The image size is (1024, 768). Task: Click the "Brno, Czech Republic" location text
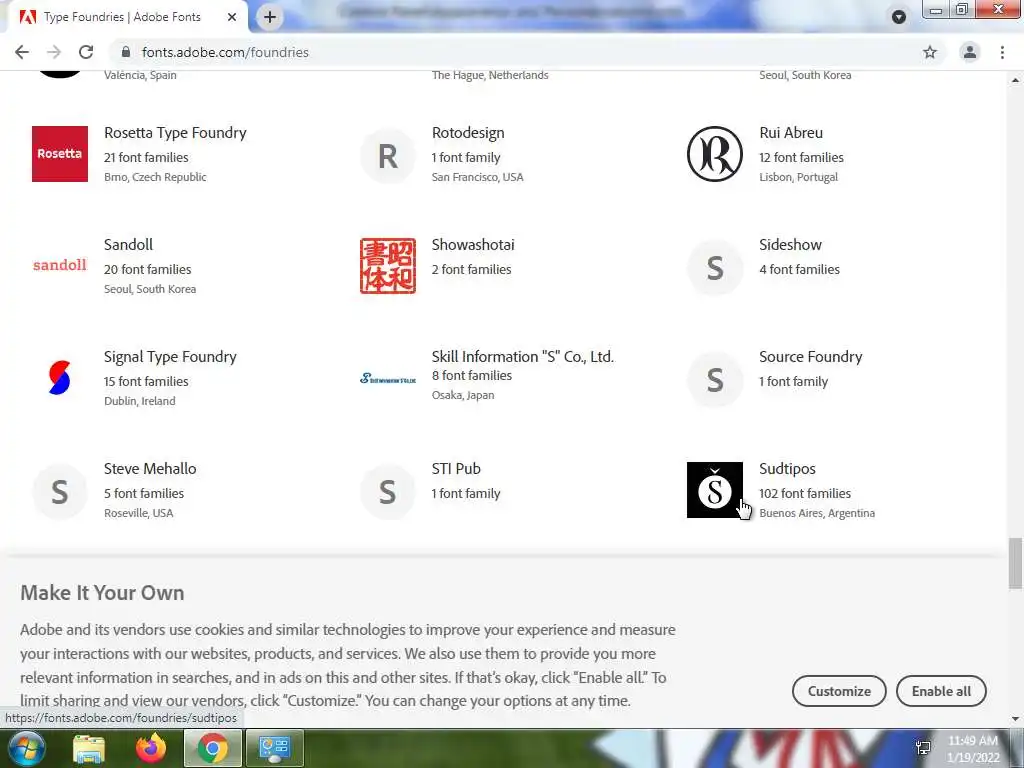point(155,177)
